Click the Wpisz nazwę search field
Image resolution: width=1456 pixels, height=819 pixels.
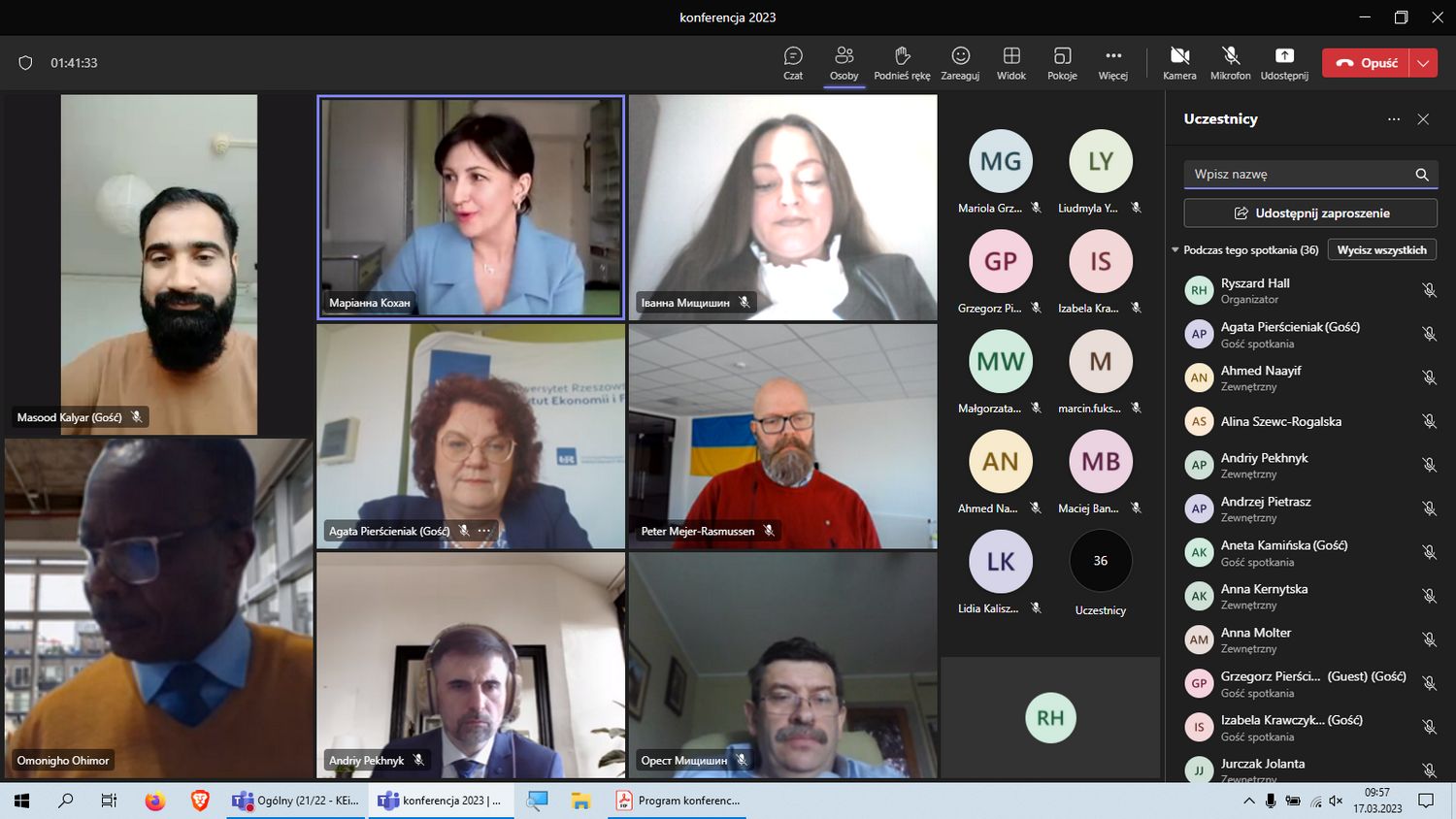1299,175
